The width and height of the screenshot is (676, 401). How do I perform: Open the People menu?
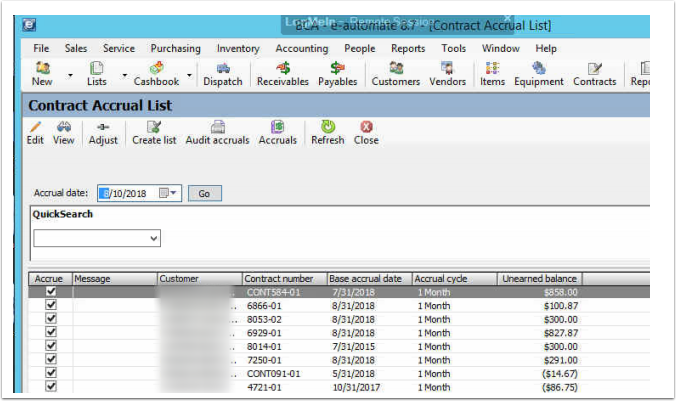pyautogui.click(x=360, y=48)
